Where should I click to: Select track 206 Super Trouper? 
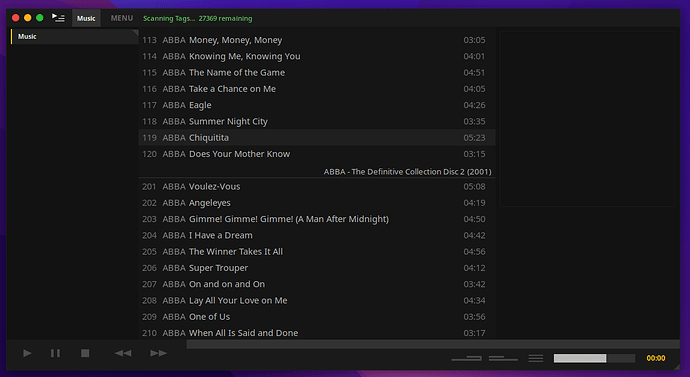click(317, 268)
